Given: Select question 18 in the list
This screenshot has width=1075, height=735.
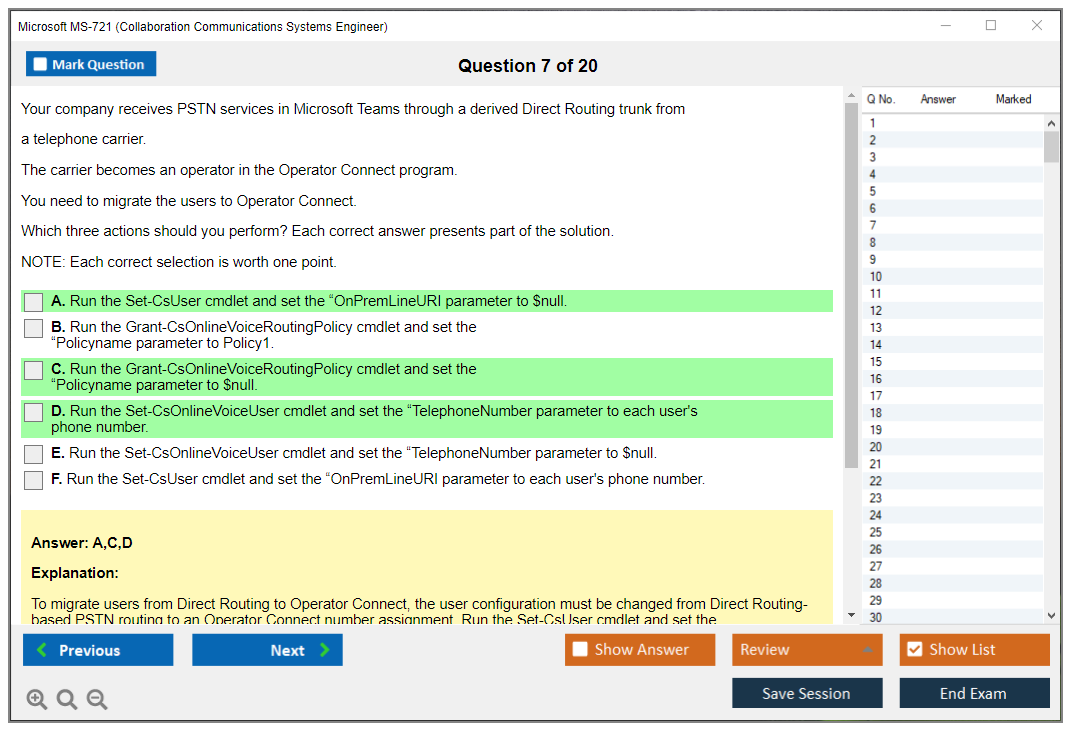Looking at the screenshot, I should coord(953,413).
